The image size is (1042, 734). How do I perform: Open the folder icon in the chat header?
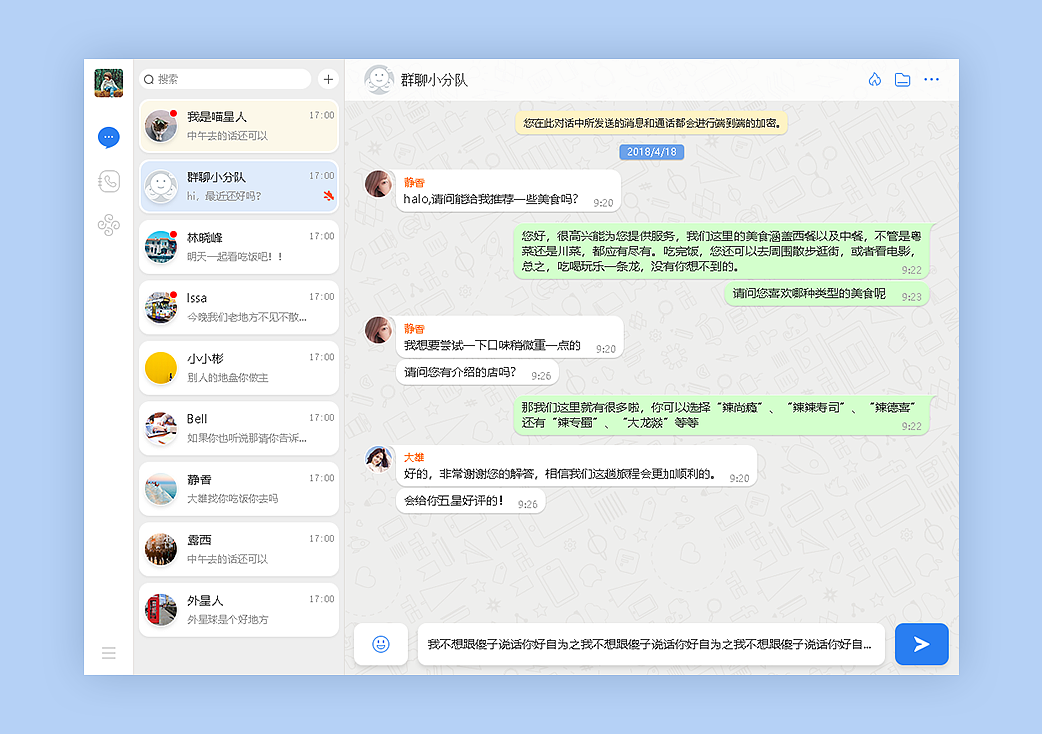tap(902, 79)
